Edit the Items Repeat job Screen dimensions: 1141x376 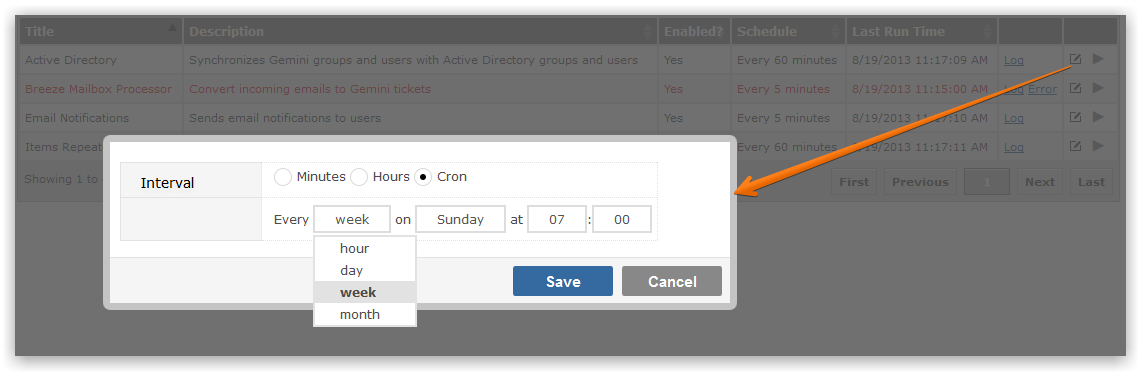point(1076,146)
